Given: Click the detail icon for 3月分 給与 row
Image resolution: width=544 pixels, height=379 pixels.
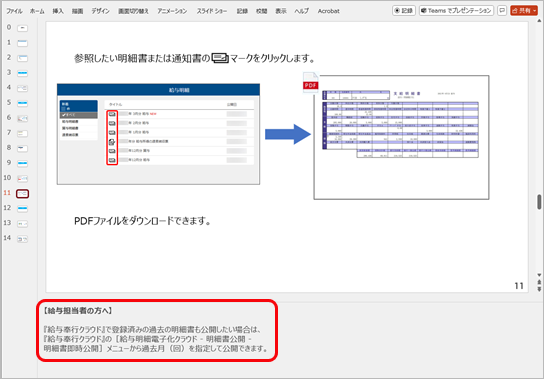Looking at the screenshot, I should coord(112,114).
